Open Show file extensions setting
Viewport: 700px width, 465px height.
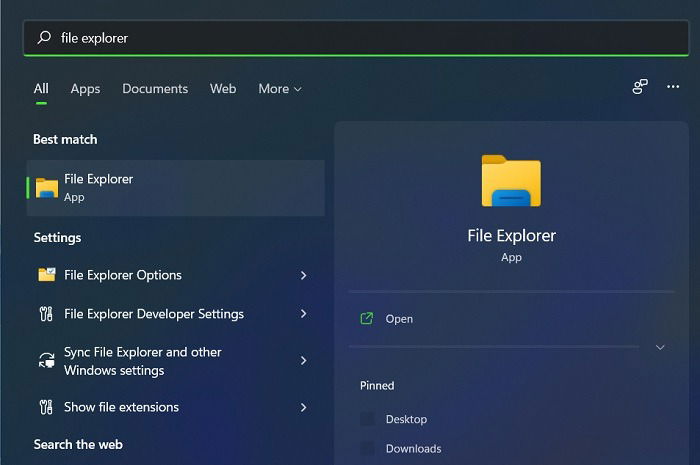[176, 407]
